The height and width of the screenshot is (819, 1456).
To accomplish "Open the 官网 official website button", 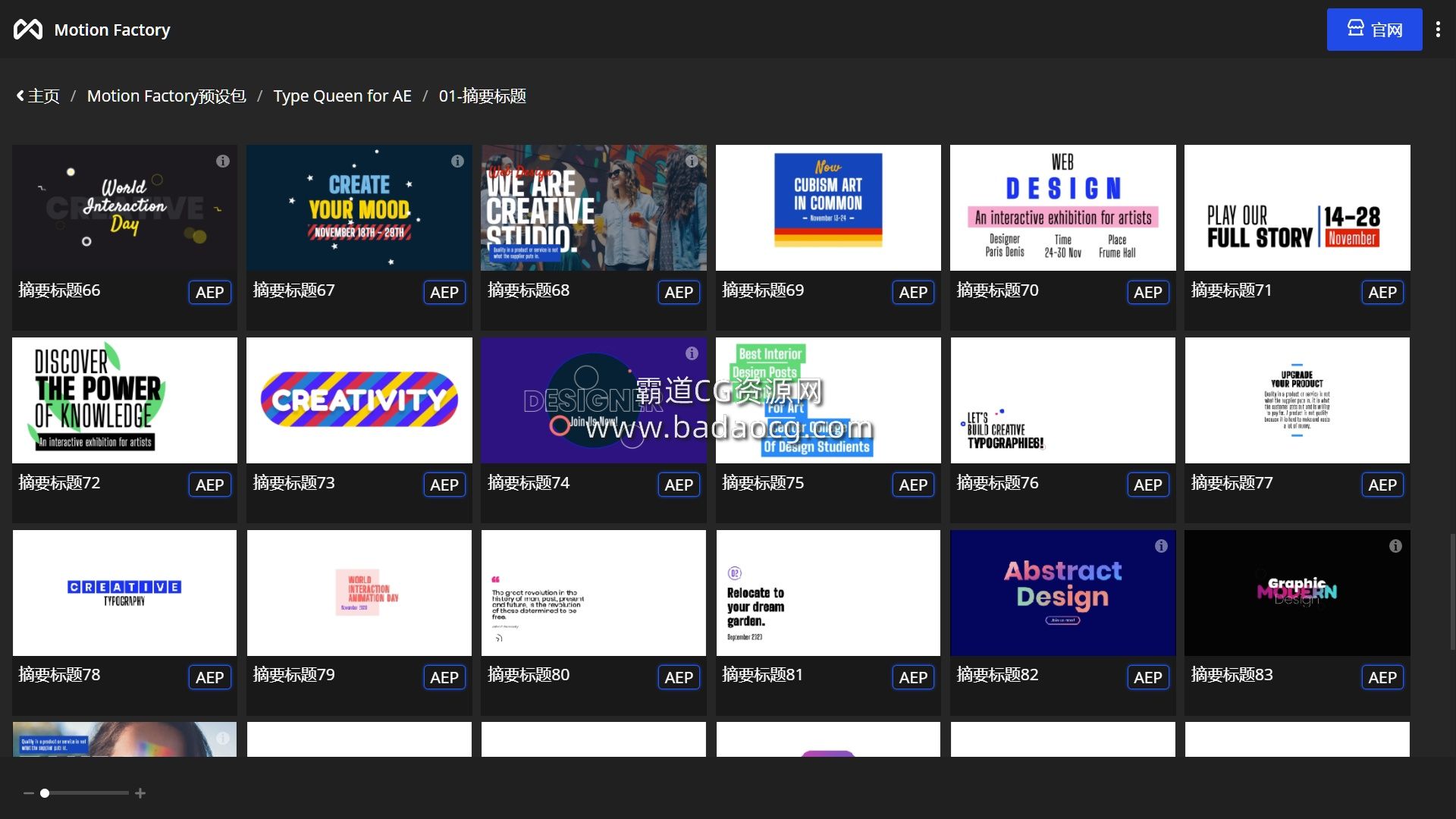I will 1374,30.
